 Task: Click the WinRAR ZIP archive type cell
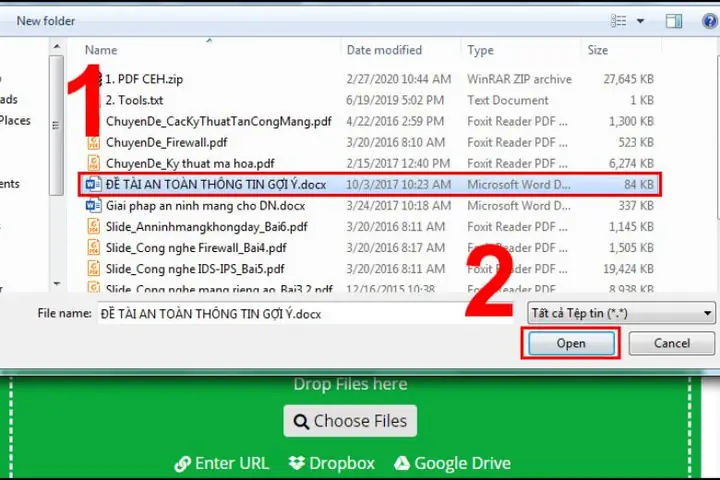point(519,79)
